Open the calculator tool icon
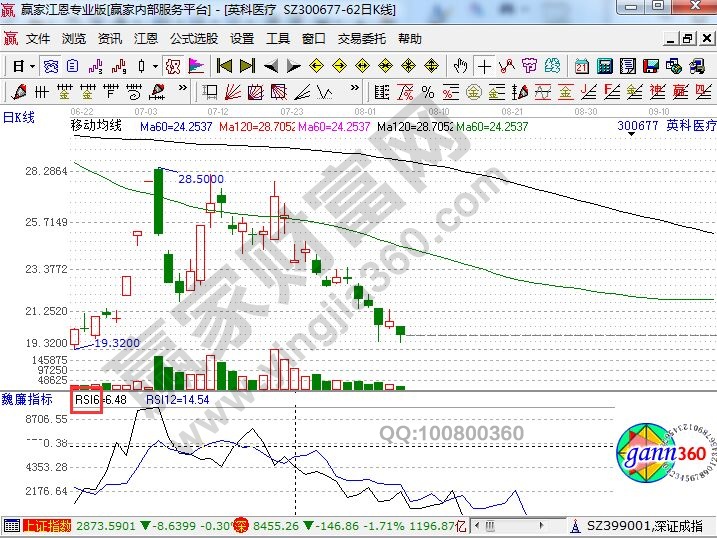717x538 pixels. coord(604,66)
